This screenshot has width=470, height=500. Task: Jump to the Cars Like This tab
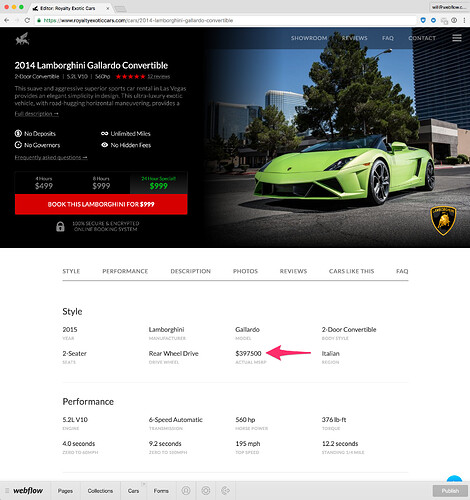351,271
